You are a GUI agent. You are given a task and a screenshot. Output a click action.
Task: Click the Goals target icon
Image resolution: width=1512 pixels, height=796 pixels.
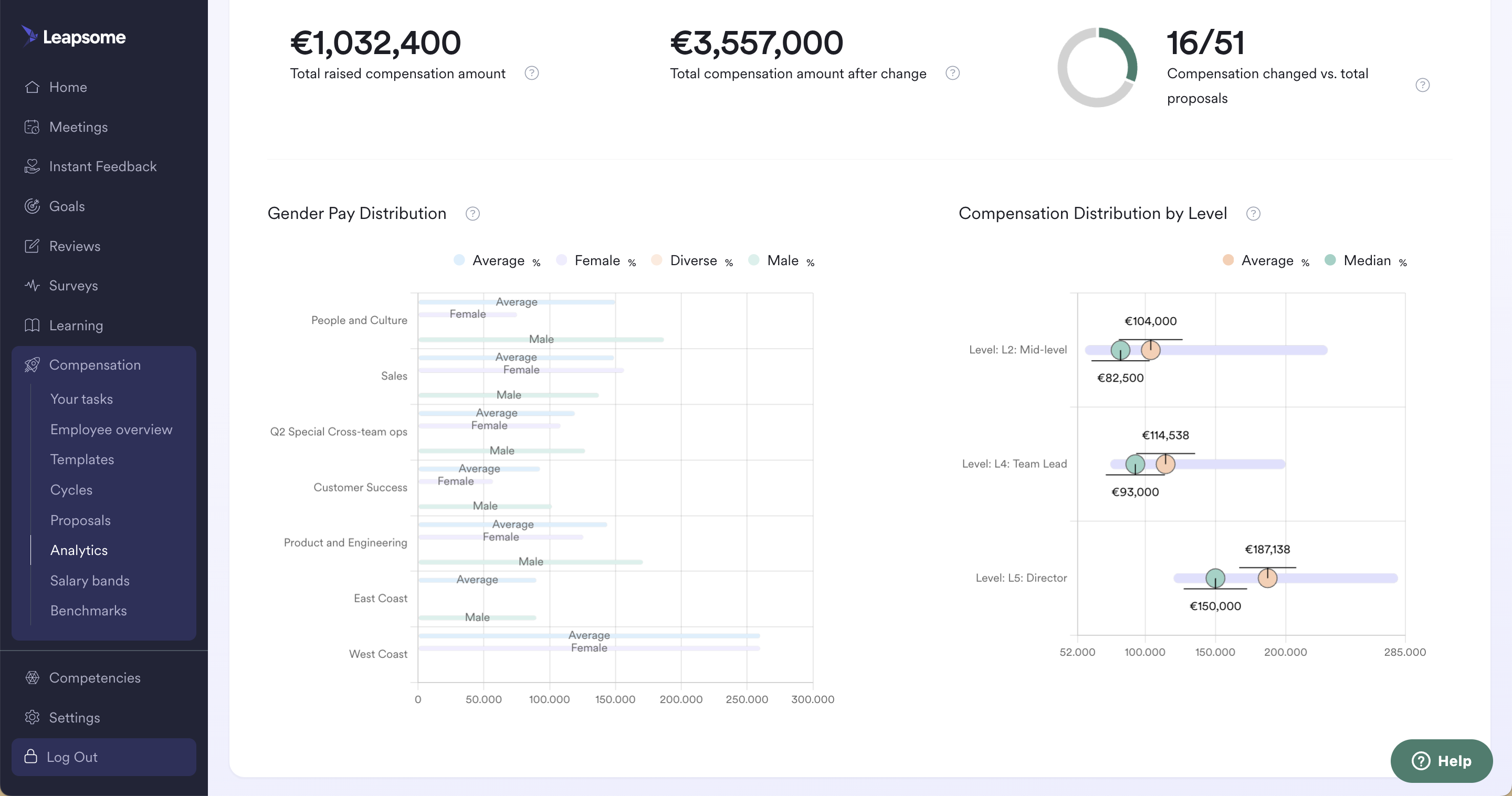click(32, 206)
